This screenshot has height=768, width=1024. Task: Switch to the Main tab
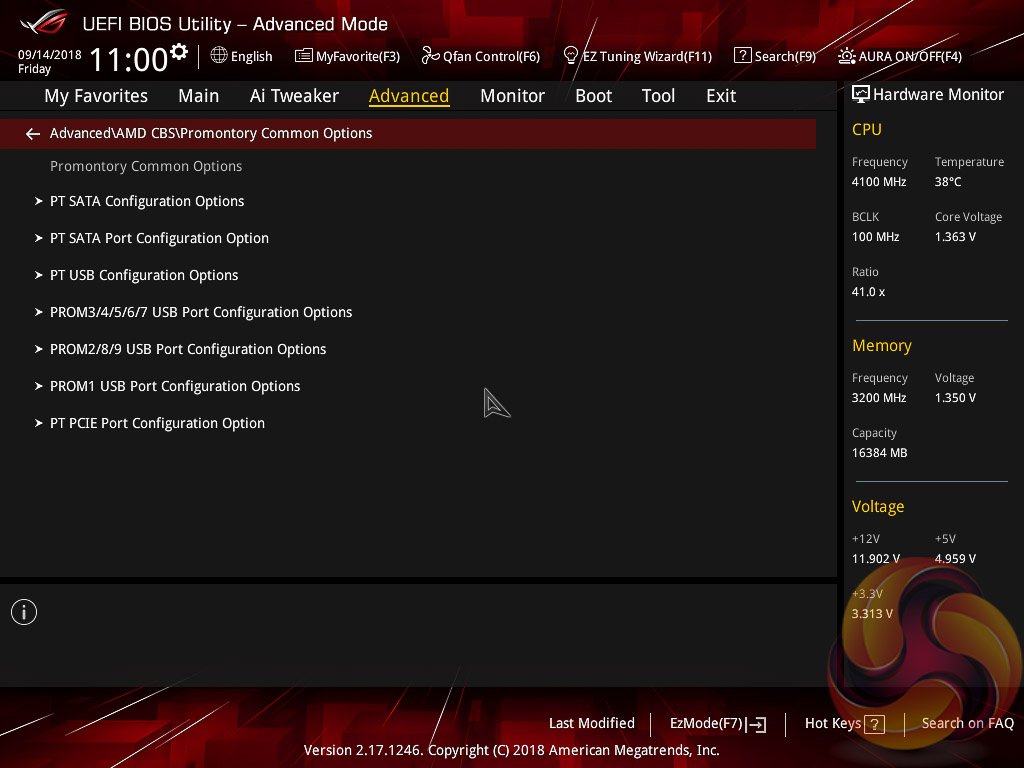click(199, 96)
